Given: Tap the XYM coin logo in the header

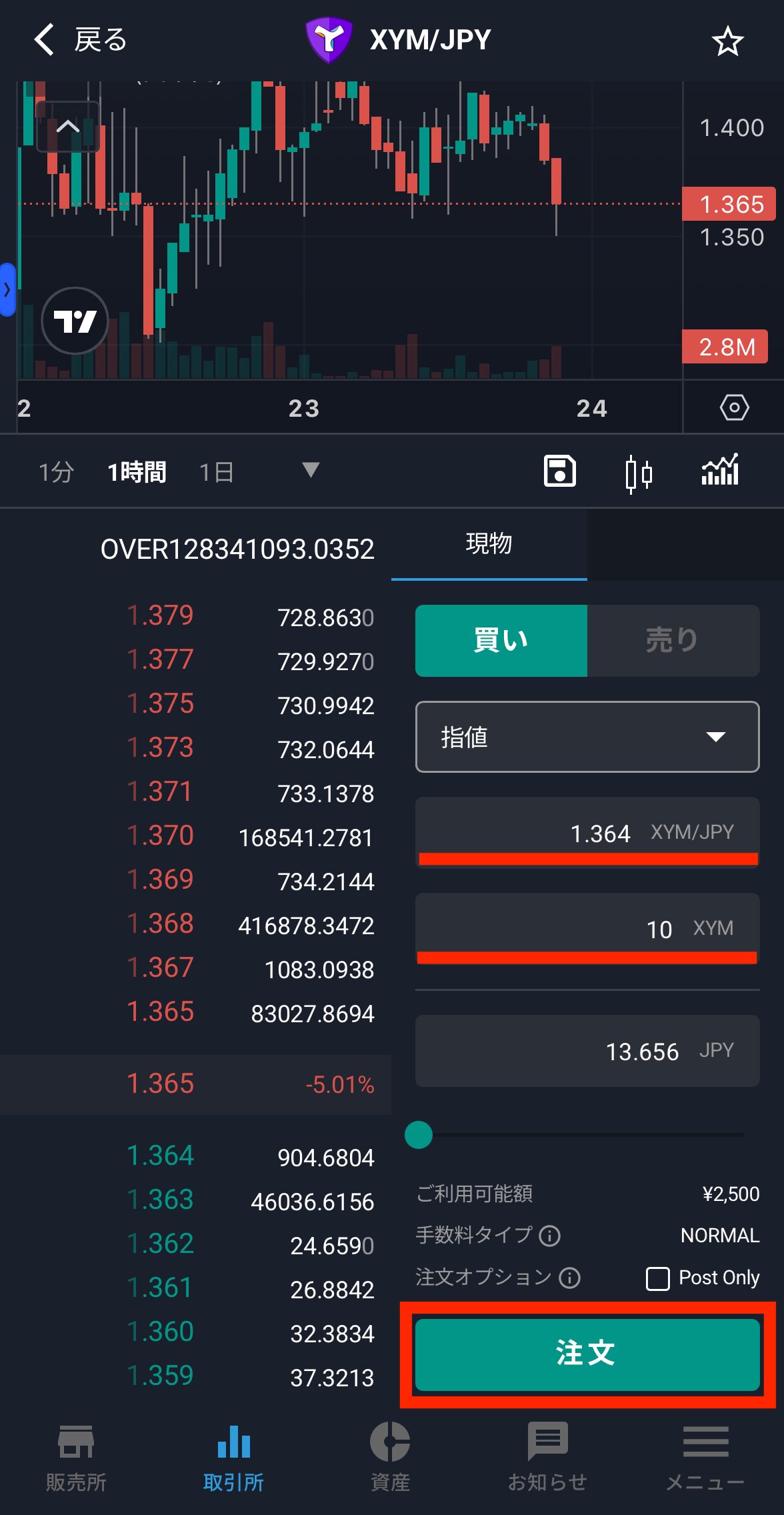Looking at the screenshot, I should pyautogui.click(x=329, y=40).
